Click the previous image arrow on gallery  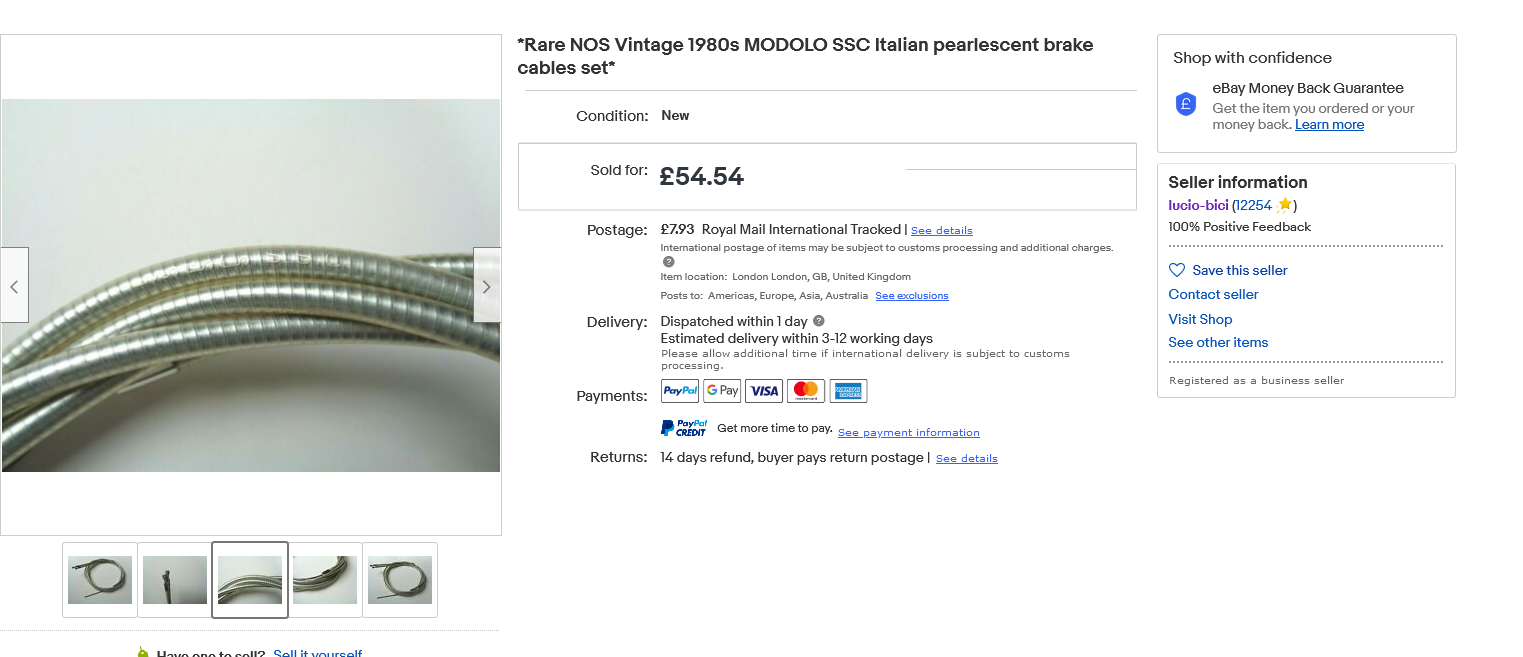[x=14, y=286]
